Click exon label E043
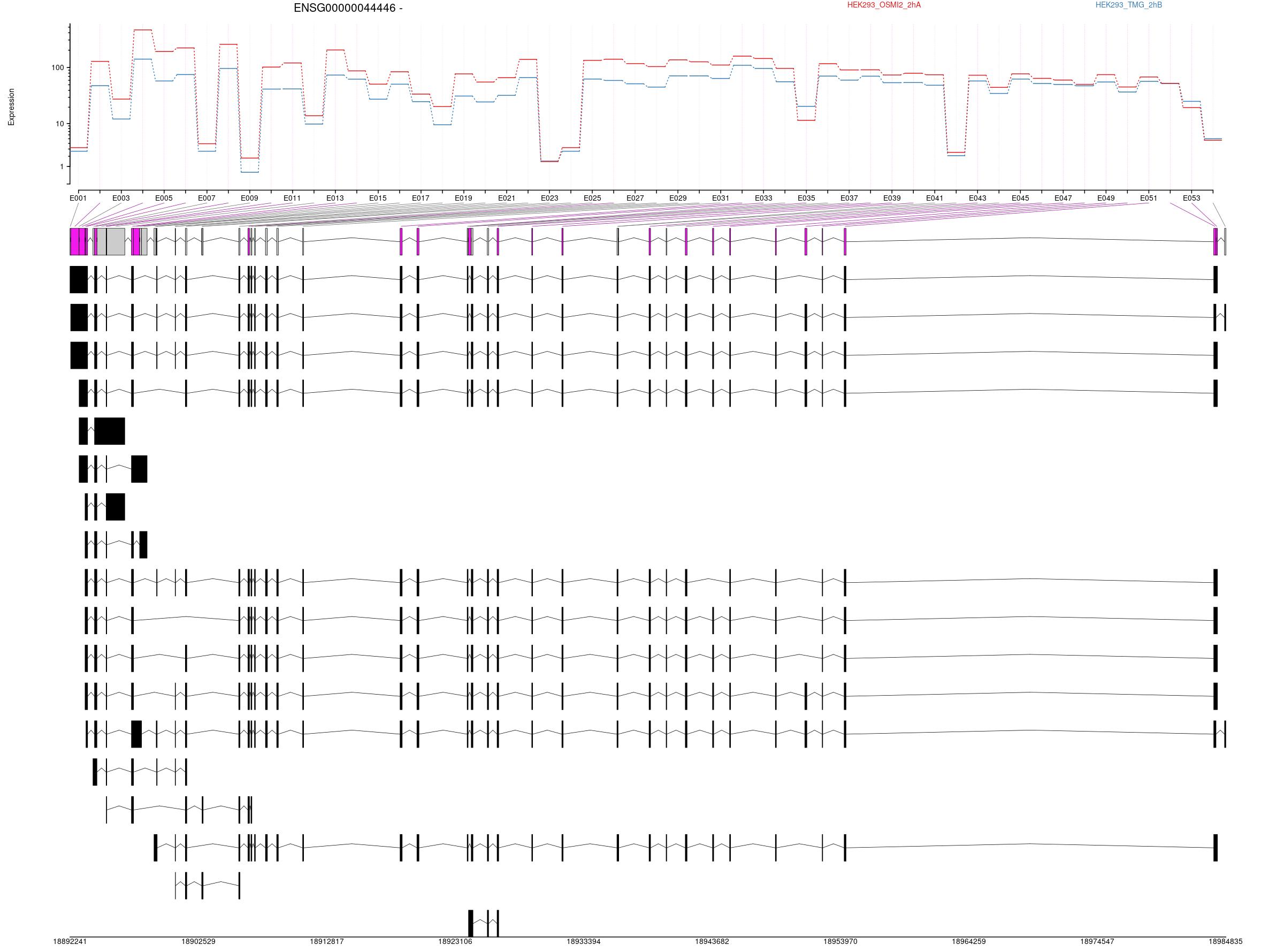Screen dimensions: 1284x952 pos(977,198)
